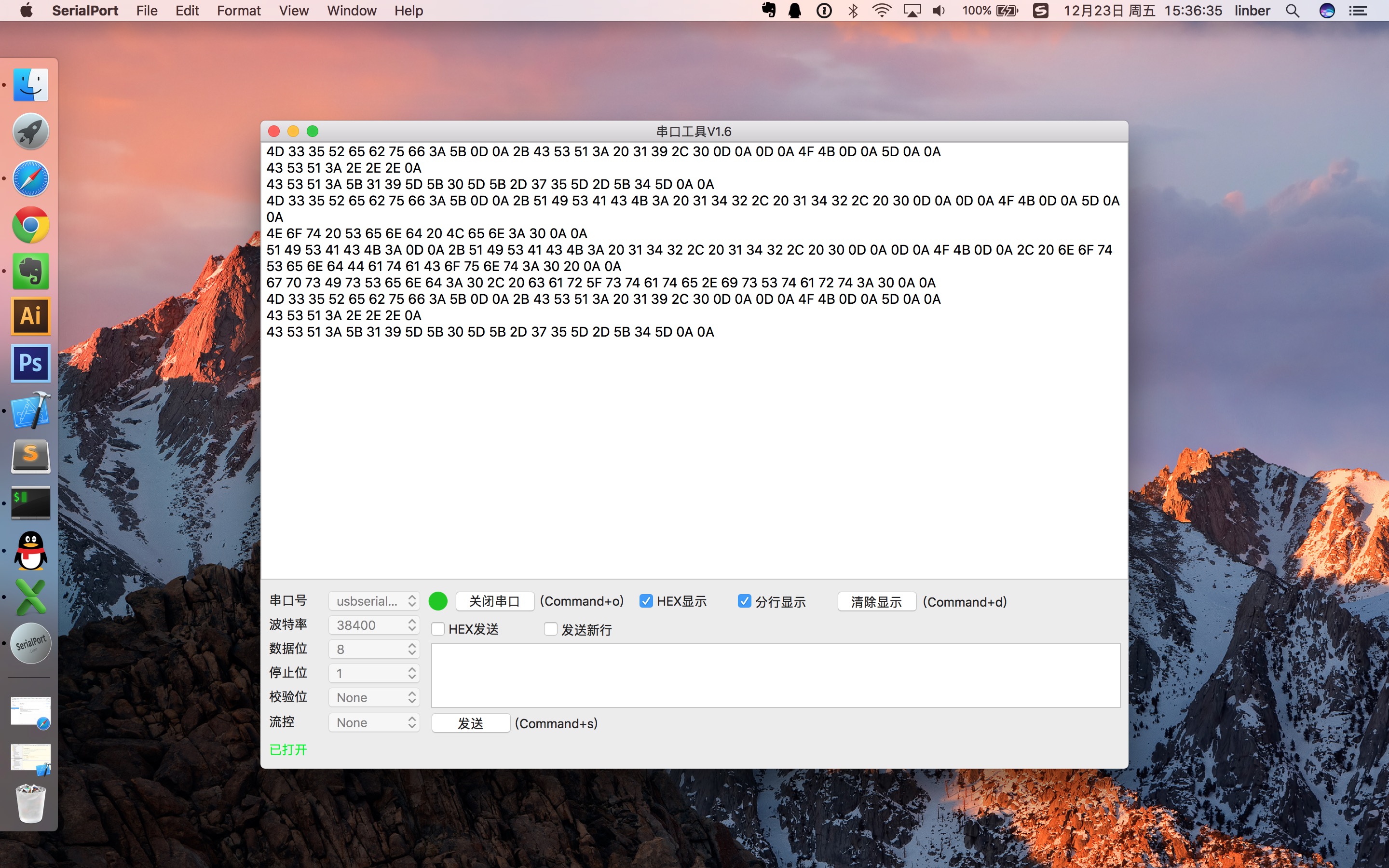Open the Window menu
1389x868 pixels.
(x=351, y=11)
